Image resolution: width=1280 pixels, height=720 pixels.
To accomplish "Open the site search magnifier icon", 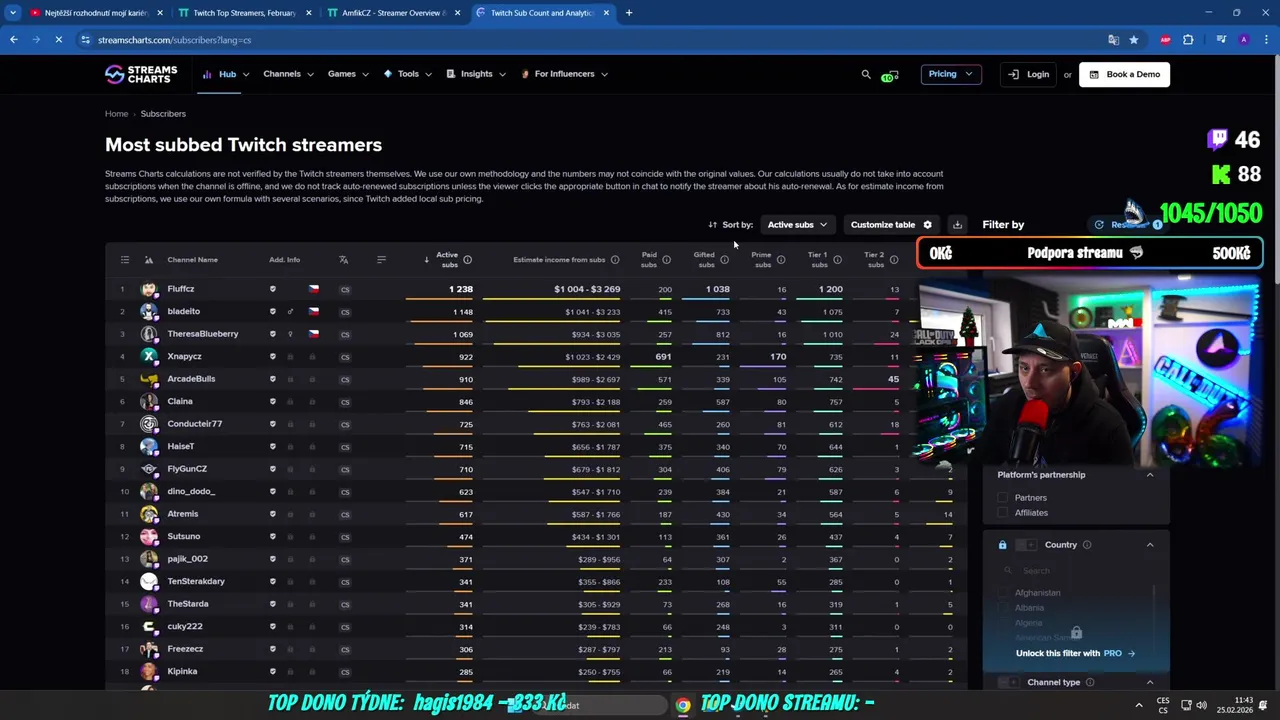I will pos(866,74).
